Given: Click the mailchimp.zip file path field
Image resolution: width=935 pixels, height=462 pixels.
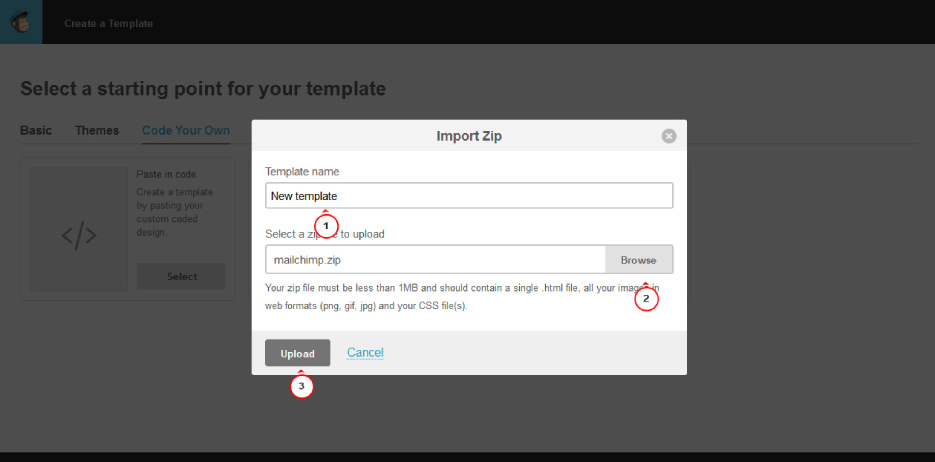Looking at the screenshot, I should coord(435,260).
